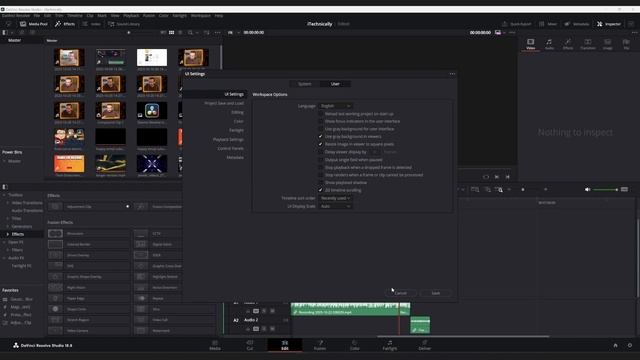
Task: Go to Media page
Action: pos(215,345)
